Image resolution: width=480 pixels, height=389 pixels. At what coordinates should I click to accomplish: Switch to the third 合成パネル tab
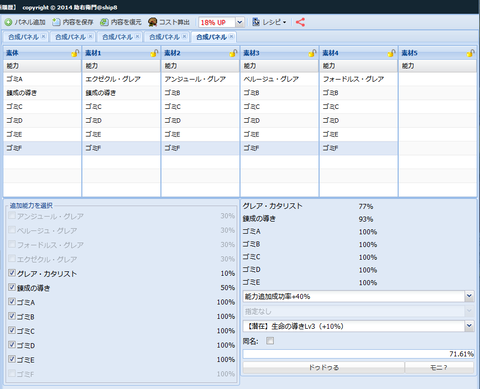[117, 37]
